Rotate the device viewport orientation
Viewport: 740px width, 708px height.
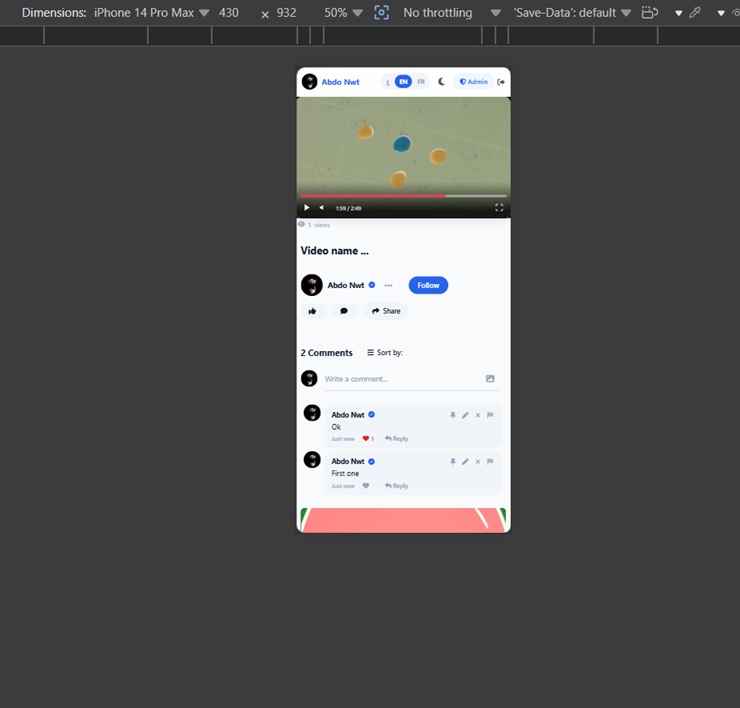pyautogui.click(x=650, y=13)
